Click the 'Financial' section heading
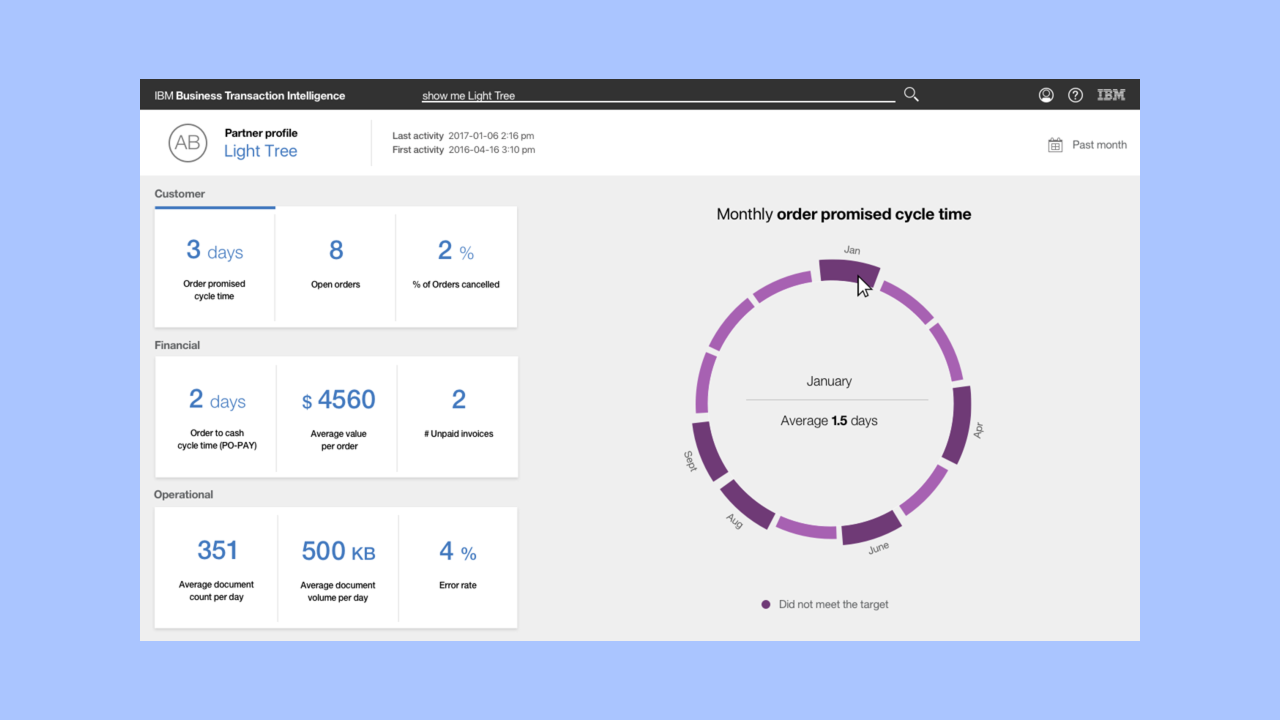 point(177,345)
